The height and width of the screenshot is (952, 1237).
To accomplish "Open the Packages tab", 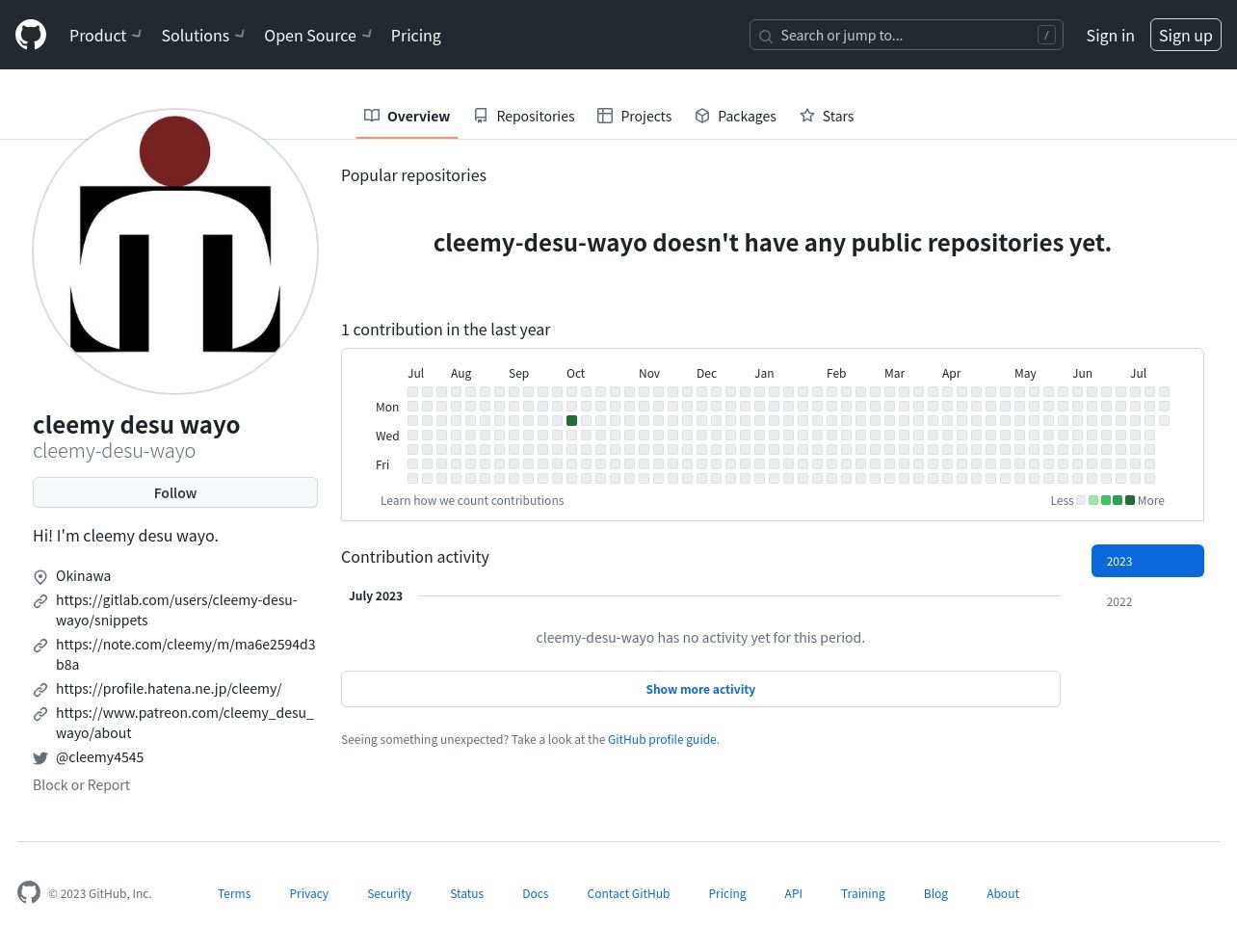I will (735, 116).
